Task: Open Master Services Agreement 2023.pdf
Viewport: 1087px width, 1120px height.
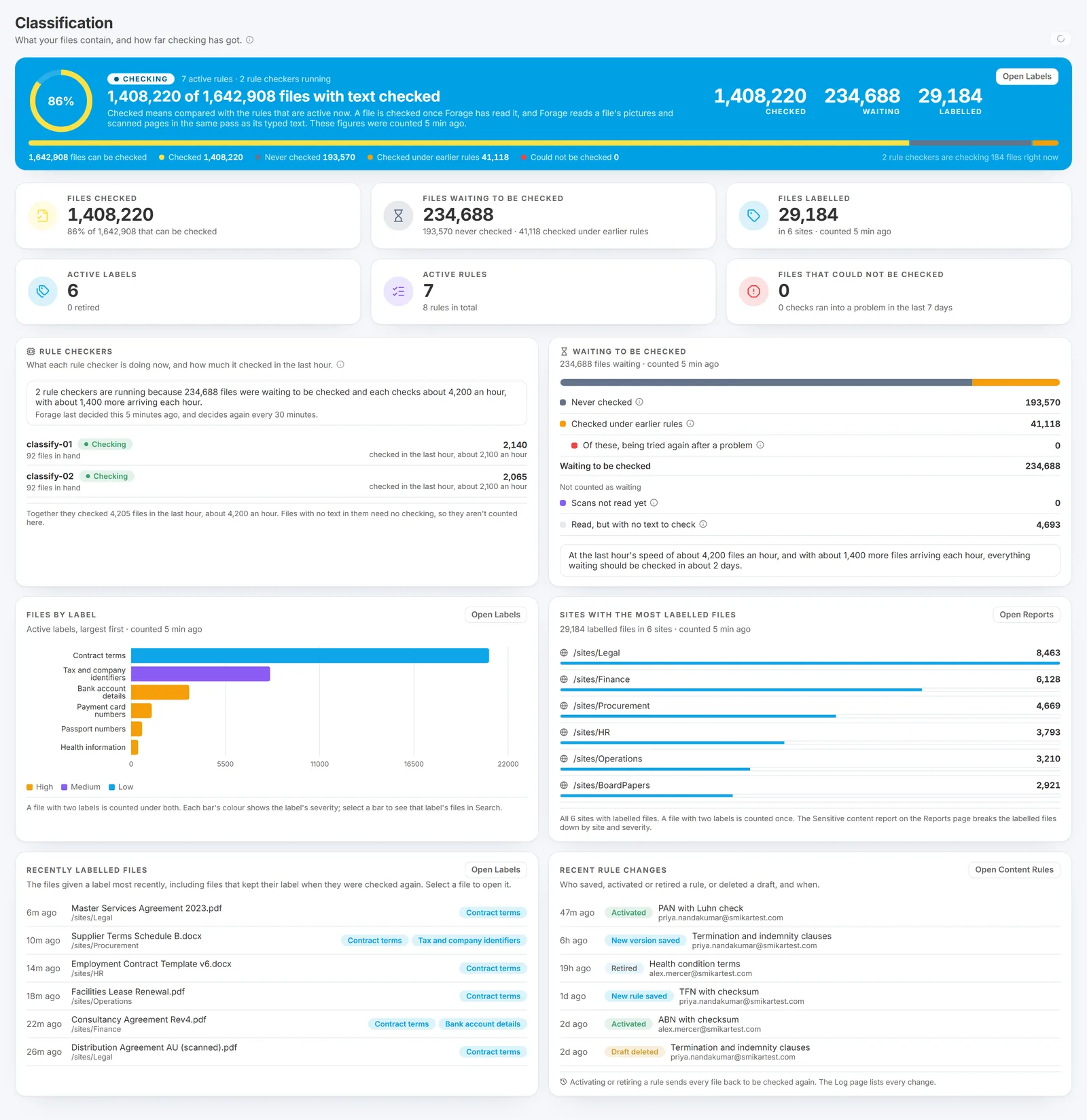Action: tap(147, 908)
